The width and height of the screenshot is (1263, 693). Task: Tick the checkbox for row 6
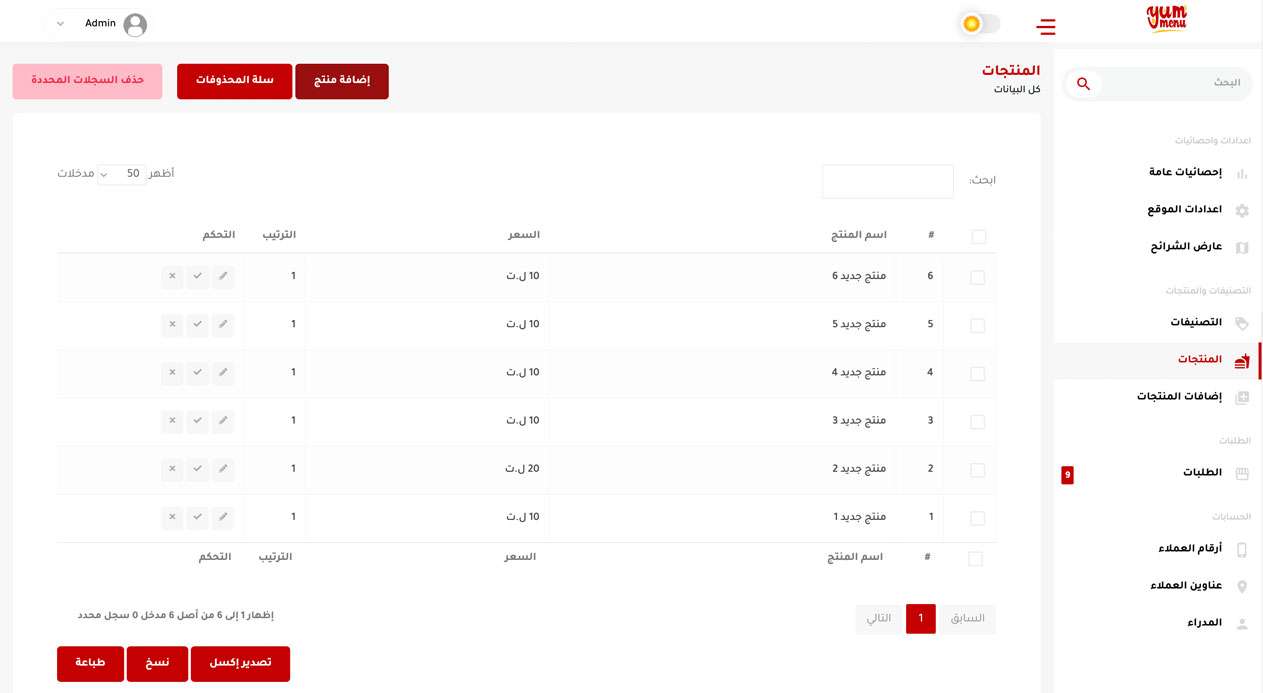pos(978,278)
